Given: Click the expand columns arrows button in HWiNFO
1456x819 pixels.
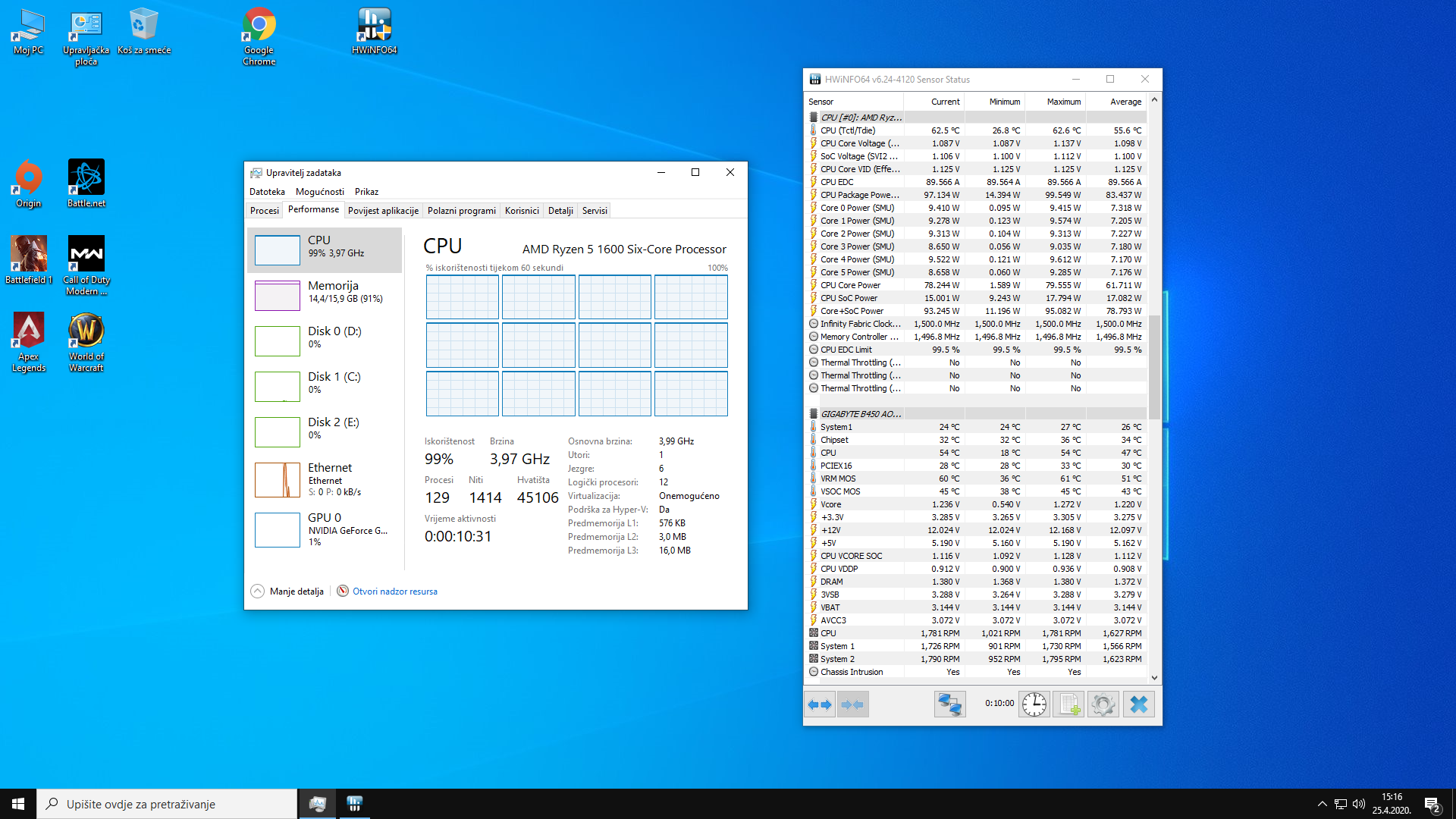Looking at the screenshot, I should (x=820, y=704).
